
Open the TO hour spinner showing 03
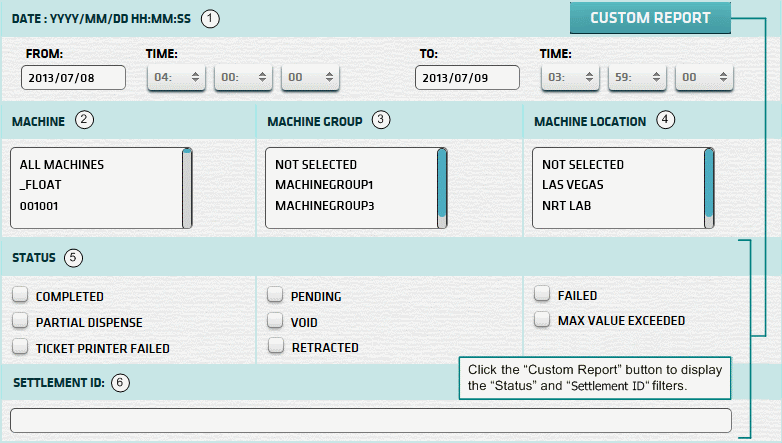click(x=570, y=78)
